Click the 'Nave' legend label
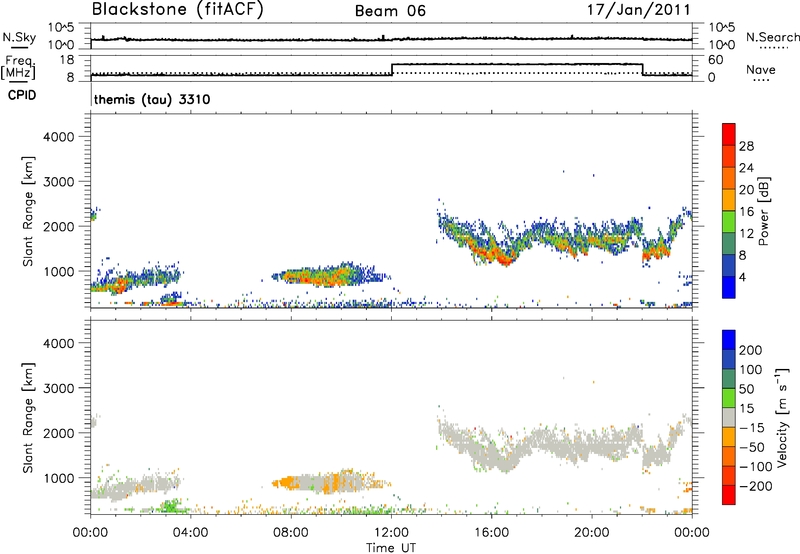Screen dimensions: 800x554 [x=761, y=70]
